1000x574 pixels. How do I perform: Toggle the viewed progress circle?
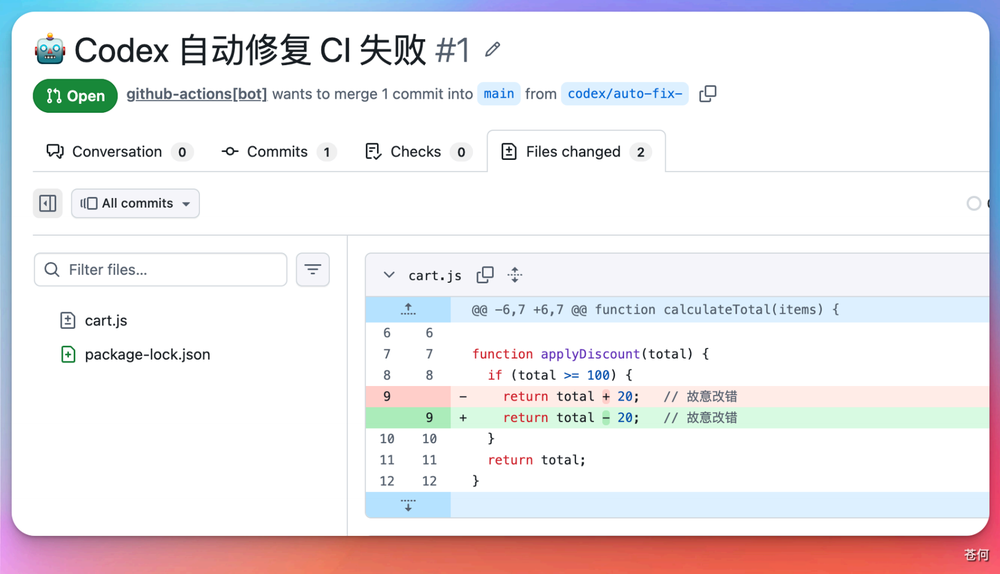(x=973, y=203)
